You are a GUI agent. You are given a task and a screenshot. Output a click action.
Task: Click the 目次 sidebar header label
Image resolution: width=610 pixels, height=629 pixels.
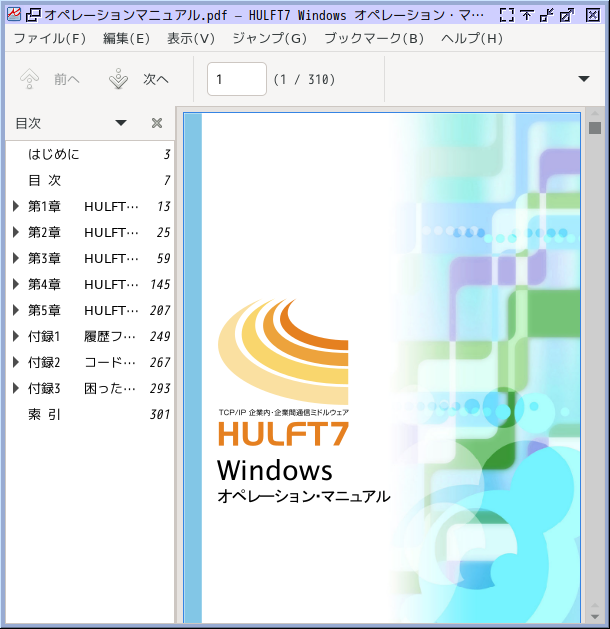(x=28, y=123)
